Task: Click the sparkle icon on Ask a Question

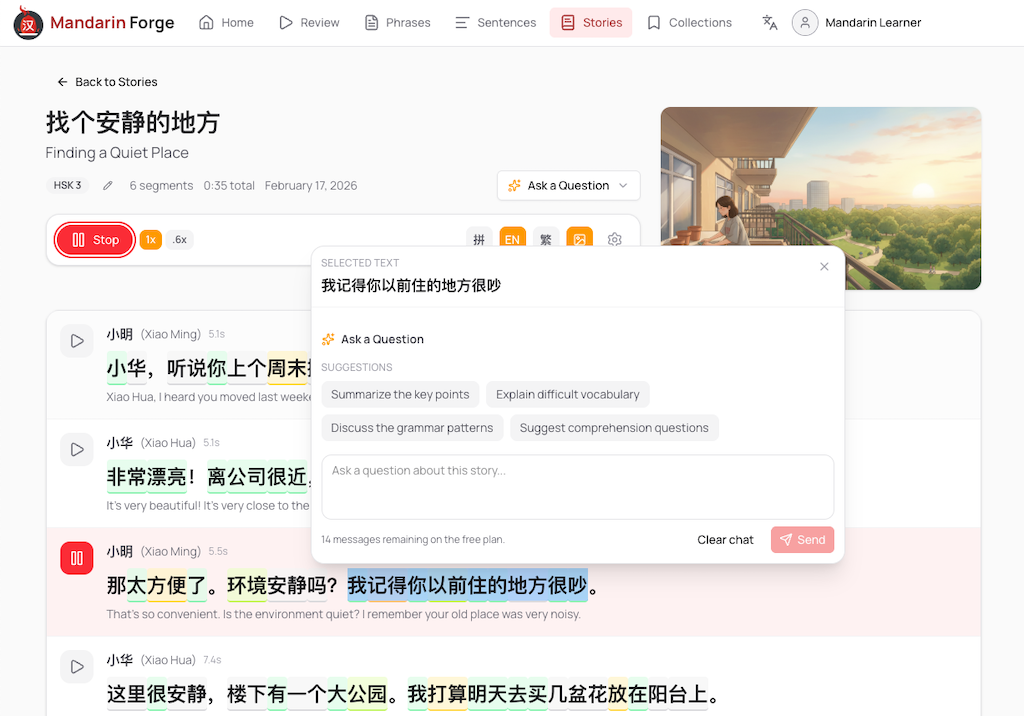Action: coord(331,339)
